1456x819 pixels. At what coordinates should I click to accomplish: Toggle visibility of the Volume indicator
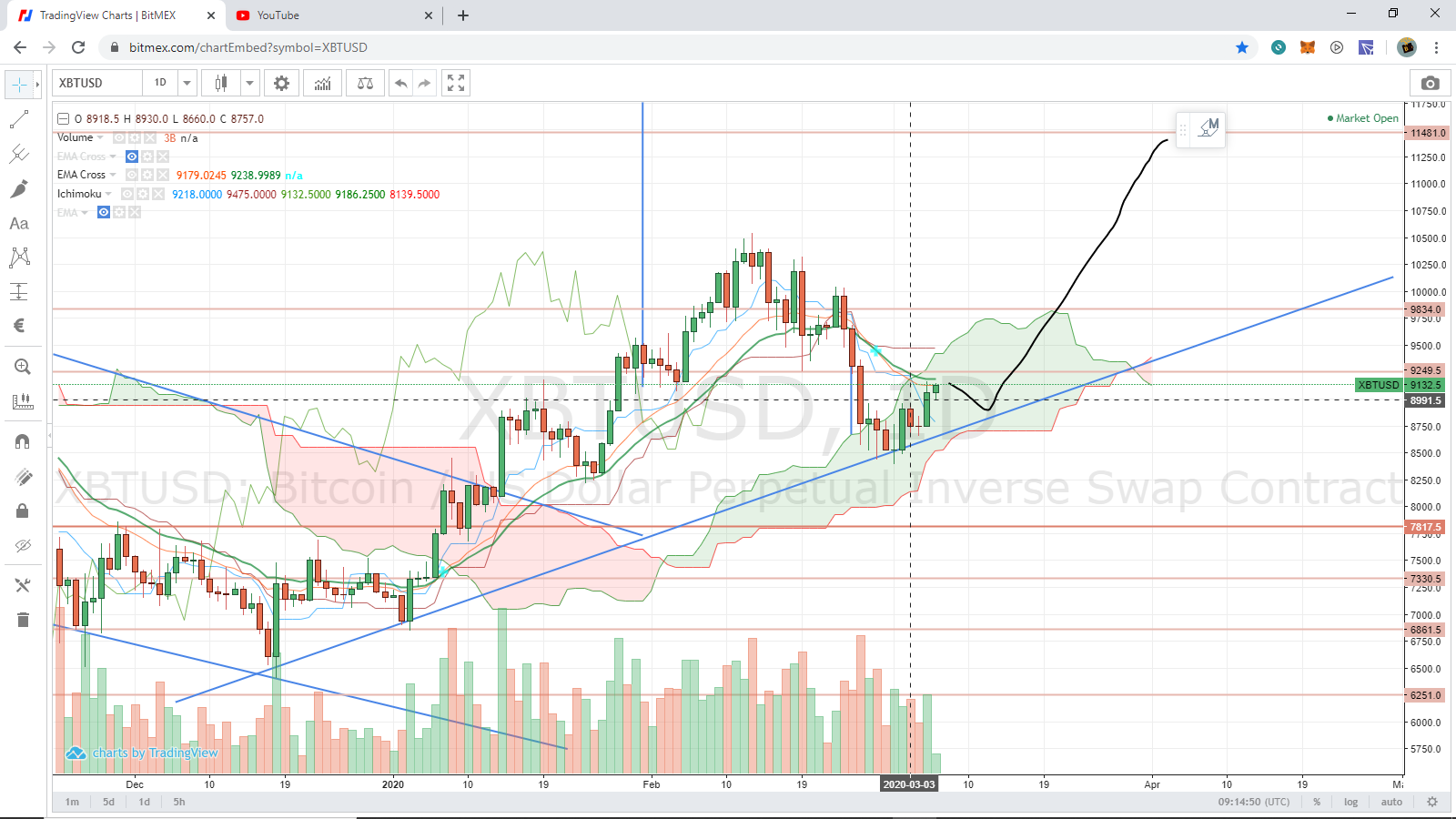(x=118, y=137)
